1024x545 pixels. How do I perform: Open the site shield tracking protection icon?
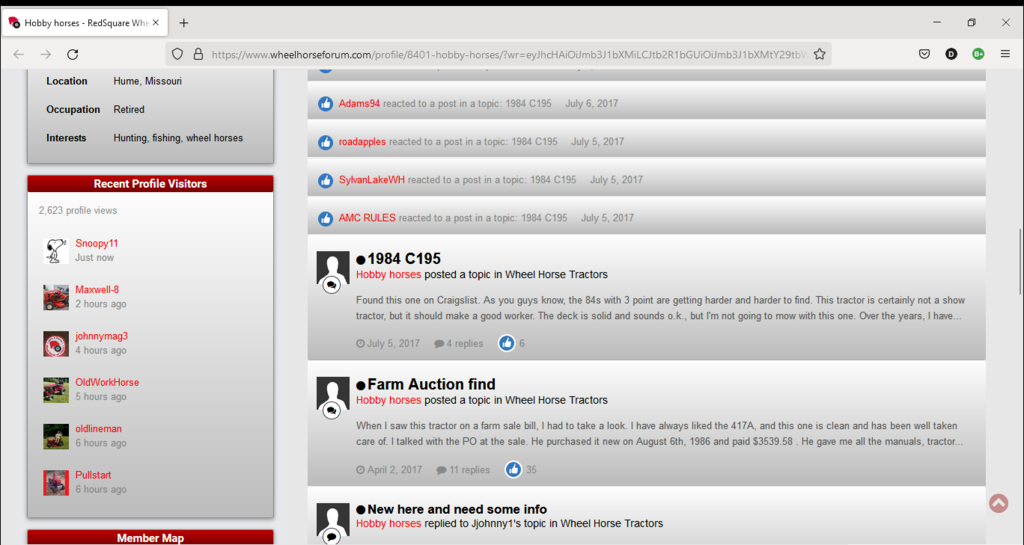[x=177, y=54]
